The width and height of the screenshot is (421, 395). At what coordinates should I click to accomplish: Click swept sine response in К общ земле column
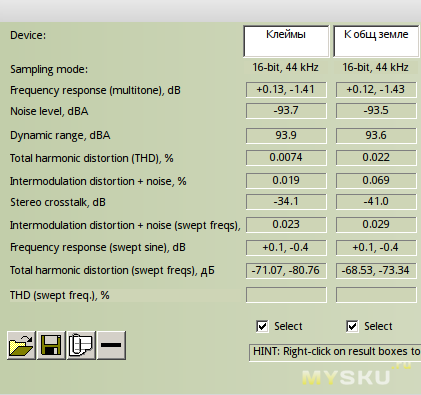tap(376, 248)
